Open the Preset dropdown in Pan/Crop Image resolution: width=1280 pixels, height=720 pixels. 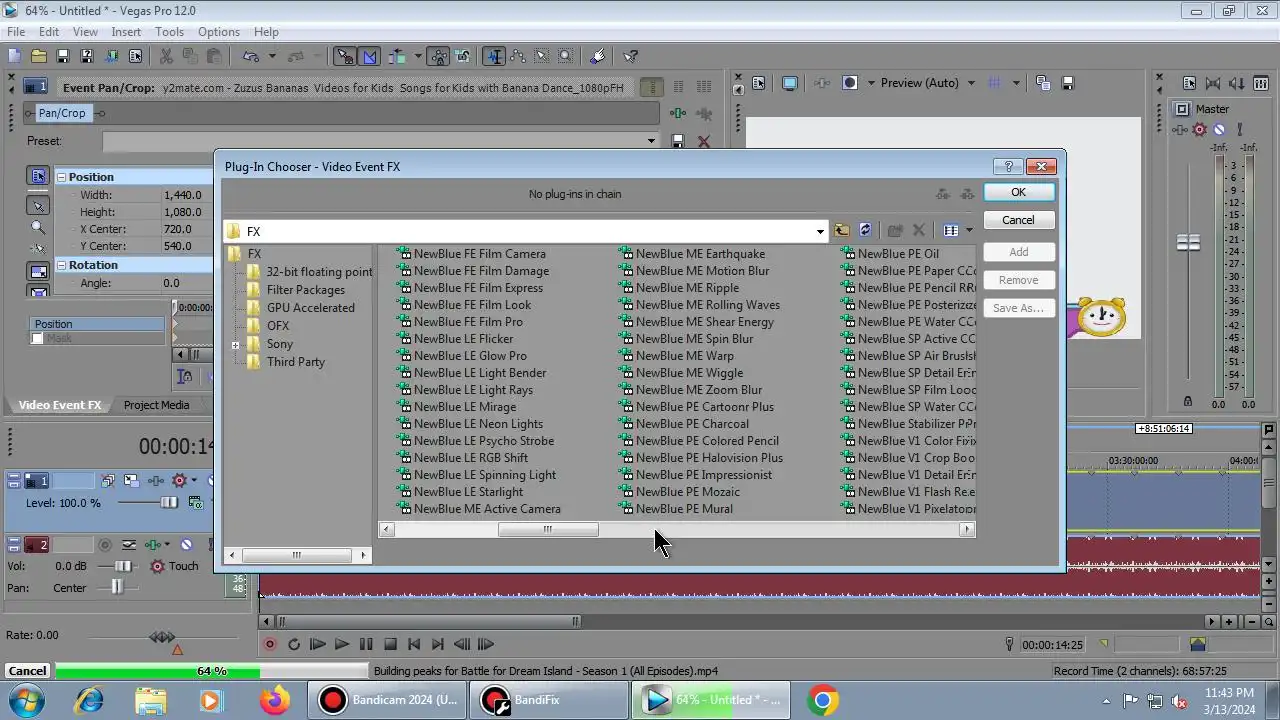652,141
